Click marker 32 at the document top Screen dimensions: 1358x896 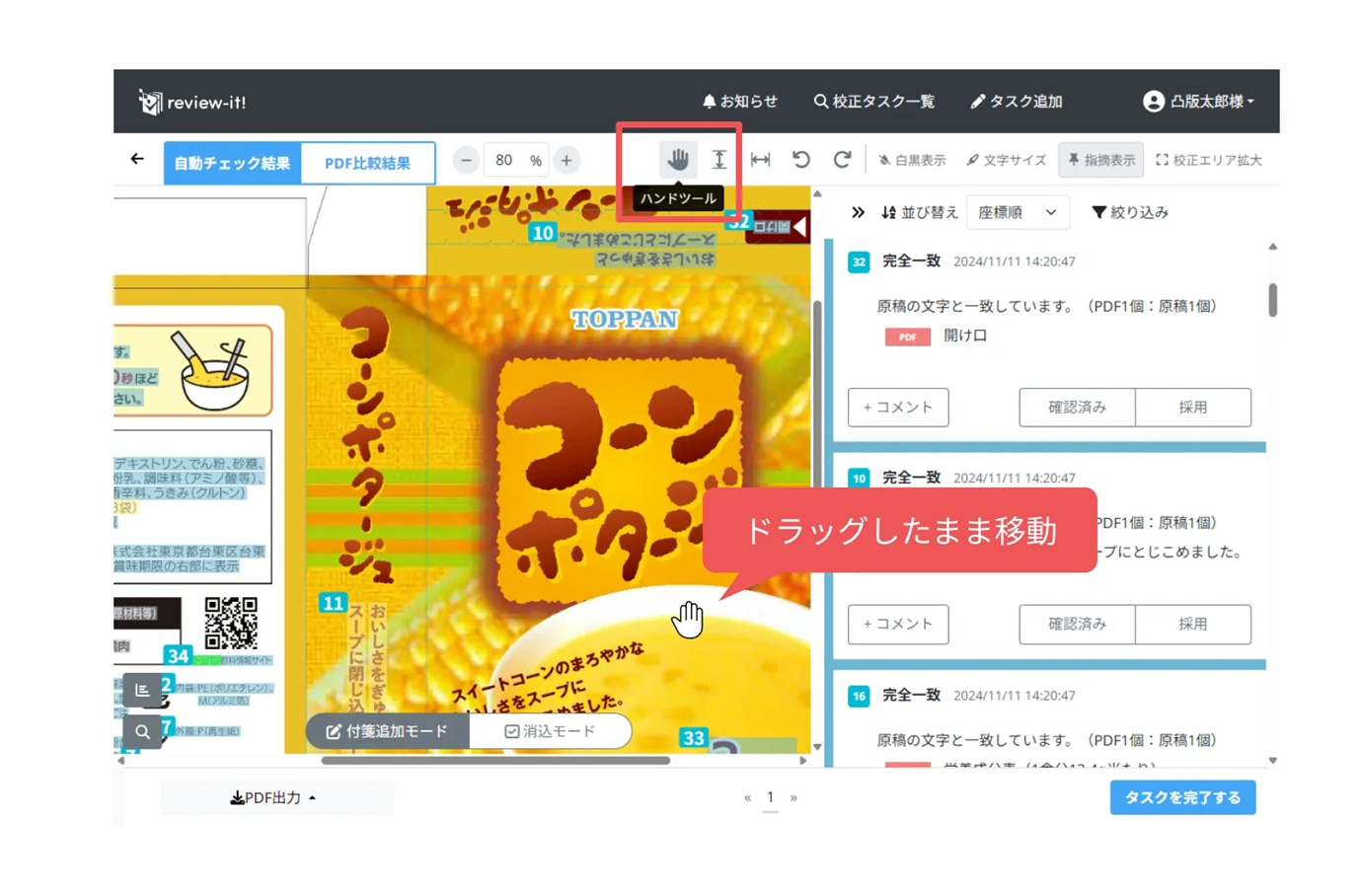pos(738,221)
